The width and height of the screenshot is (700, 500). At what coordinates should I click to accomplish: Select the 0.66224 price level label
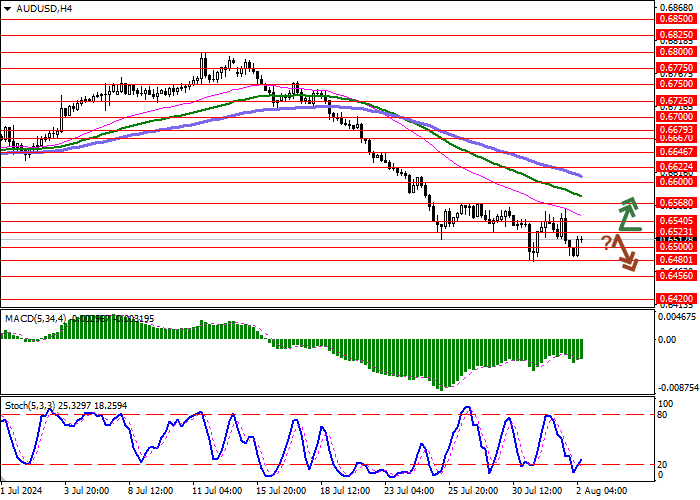[x=676, y=167]
